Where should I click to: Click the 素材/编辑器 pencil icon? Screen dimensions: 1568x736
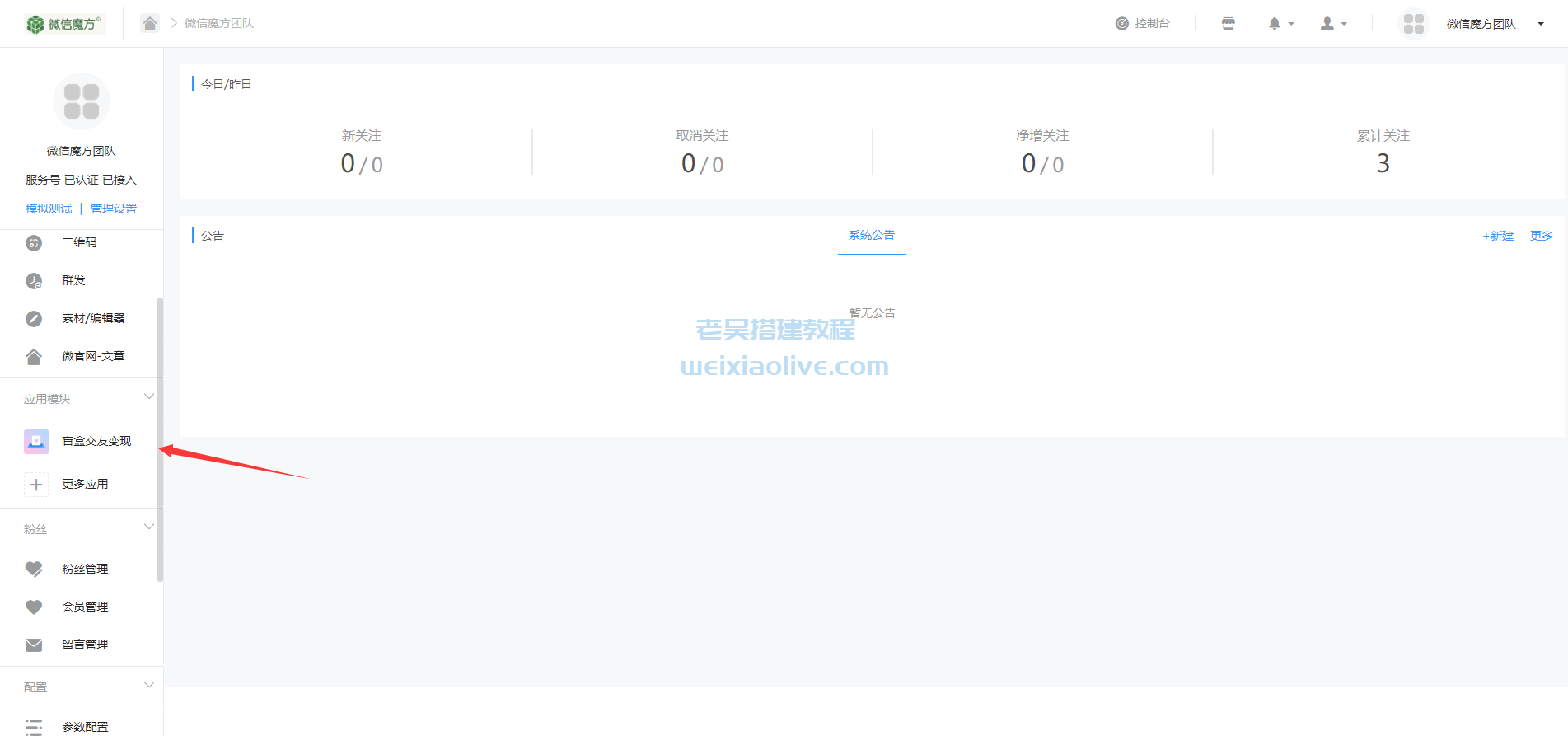coord(34,319)
